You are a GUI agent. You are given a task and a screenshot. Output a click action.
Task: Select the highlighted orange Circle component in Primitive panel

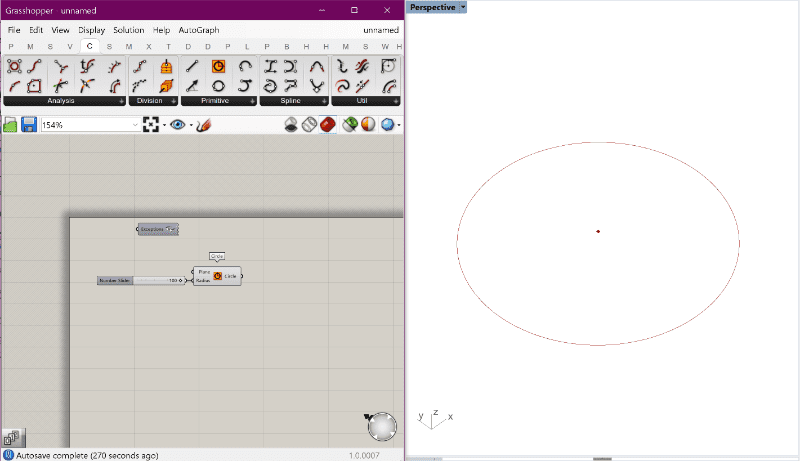[218, 66]
